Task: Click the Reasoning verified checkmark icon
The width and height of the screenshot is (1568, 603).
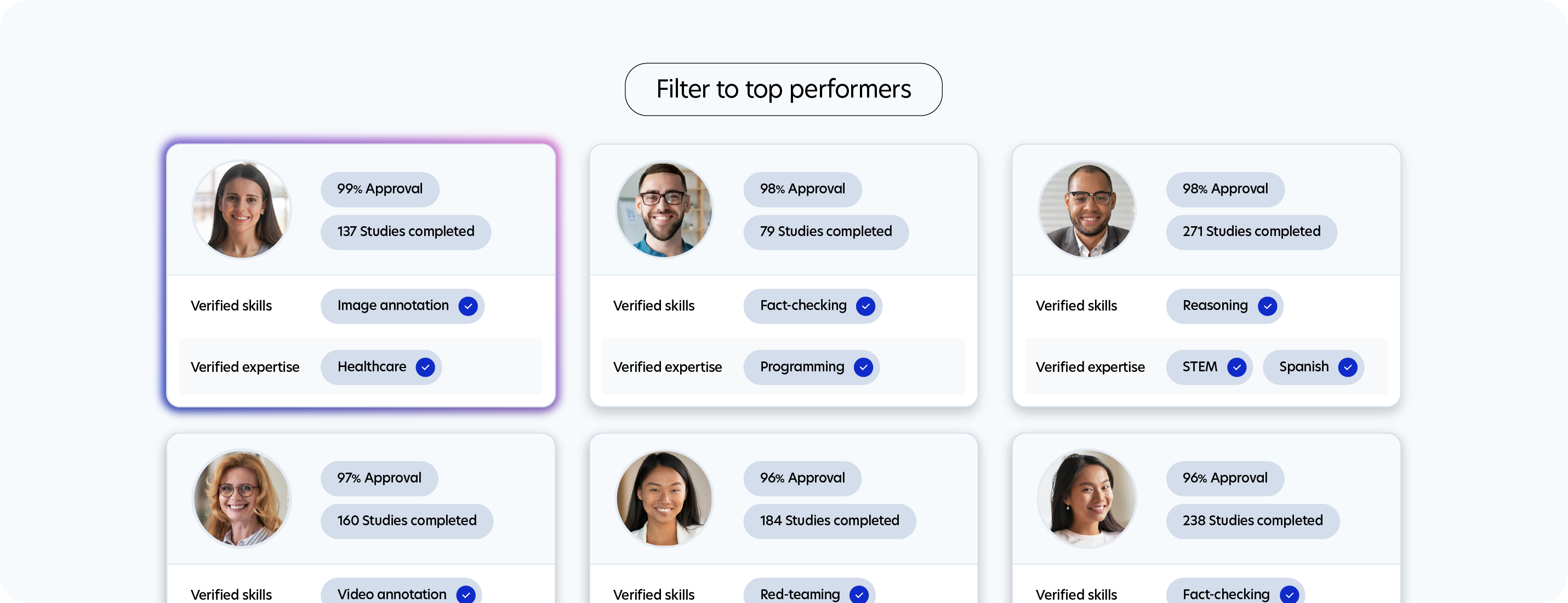Action: (1267, 306)
